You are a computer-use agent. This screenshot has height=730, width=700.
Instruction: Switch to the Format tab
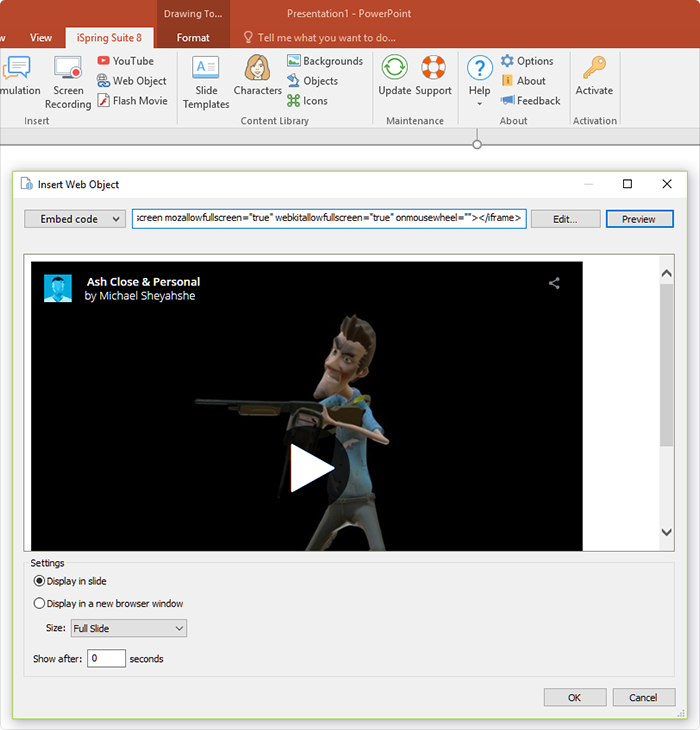tap(193, 38)
